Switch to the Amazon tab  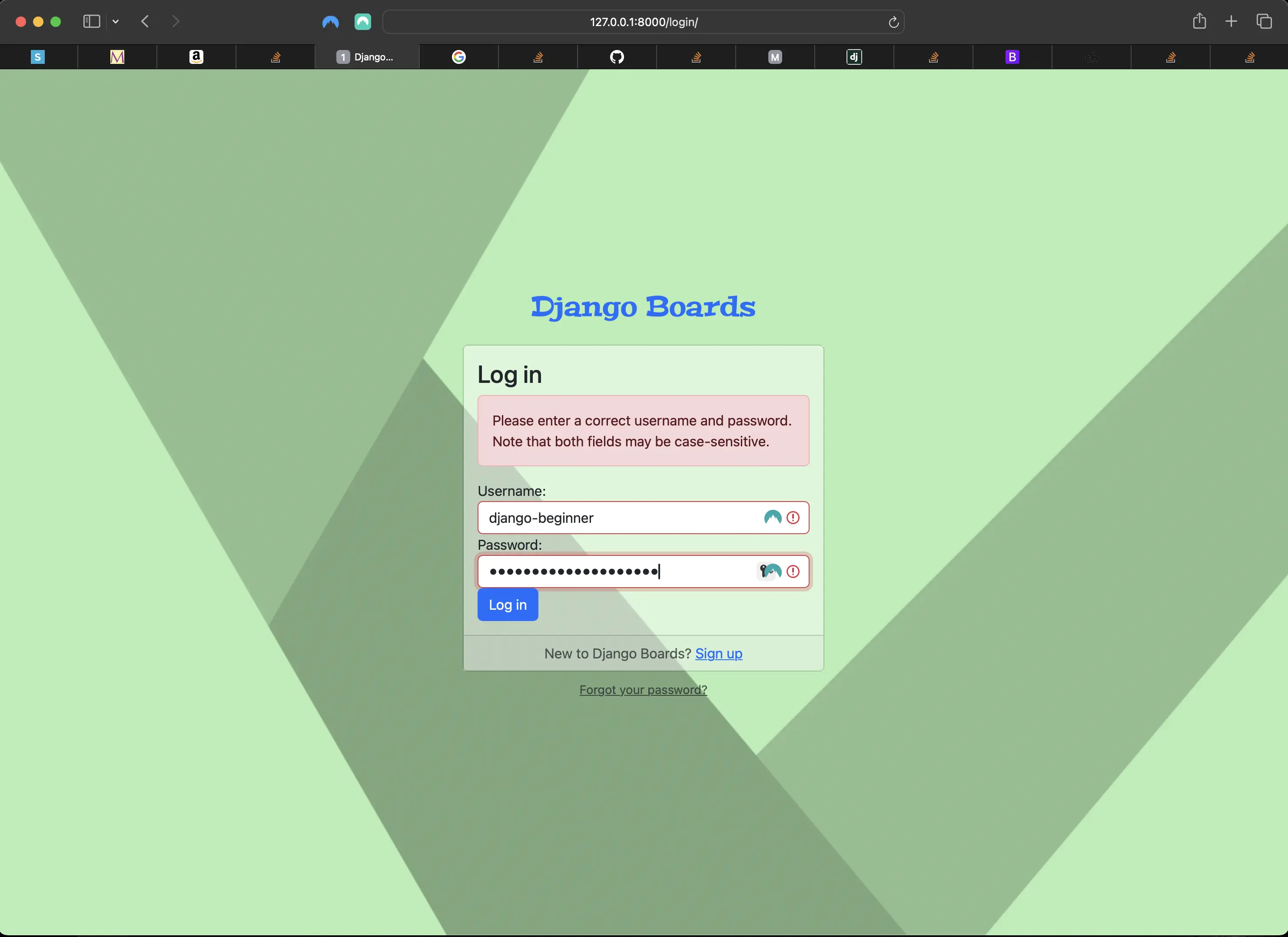tap(196, 57)
